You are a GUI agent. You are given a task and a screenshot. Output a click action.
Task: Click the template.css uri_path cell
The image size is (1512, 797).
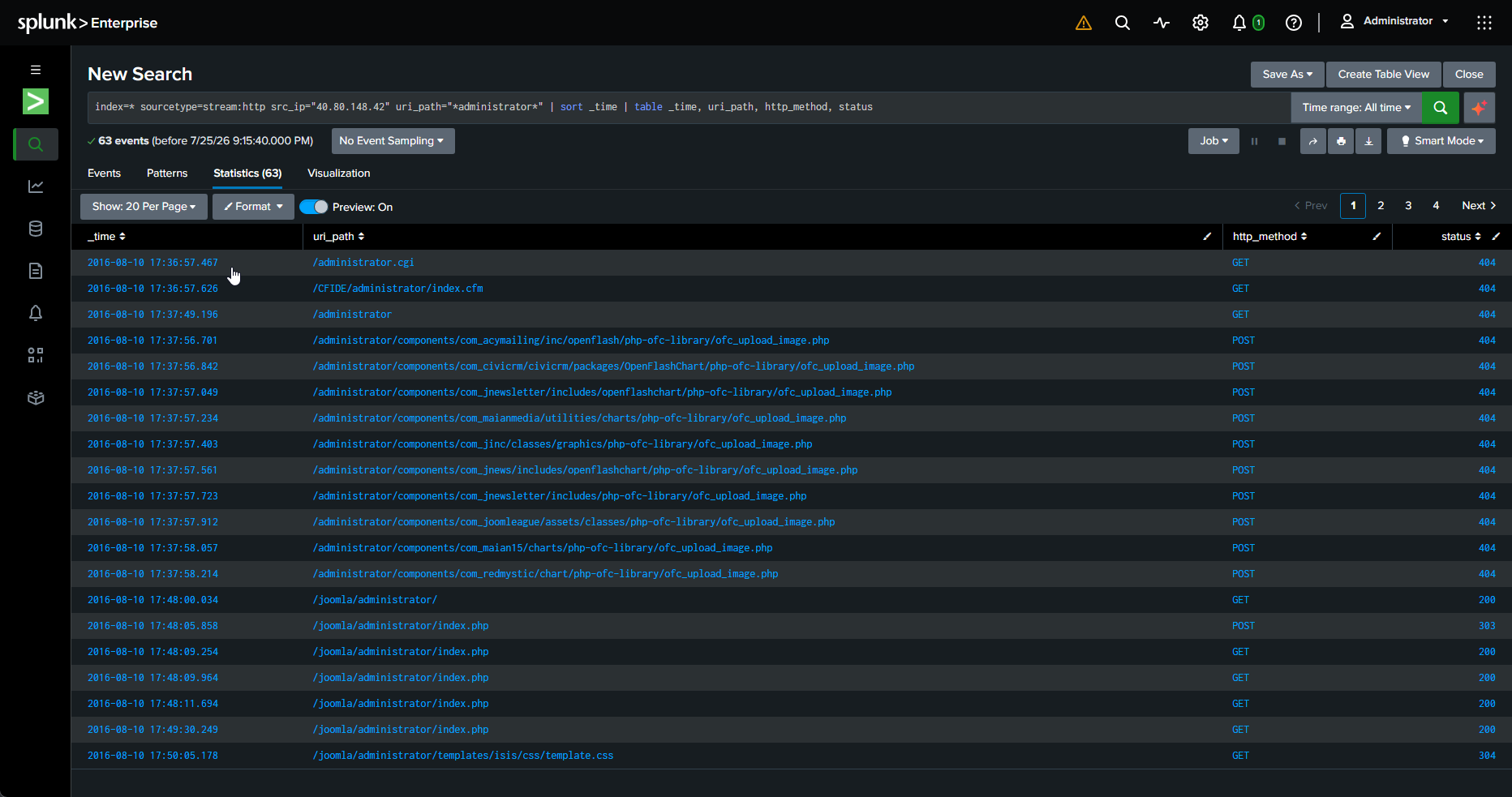[463, 756]
